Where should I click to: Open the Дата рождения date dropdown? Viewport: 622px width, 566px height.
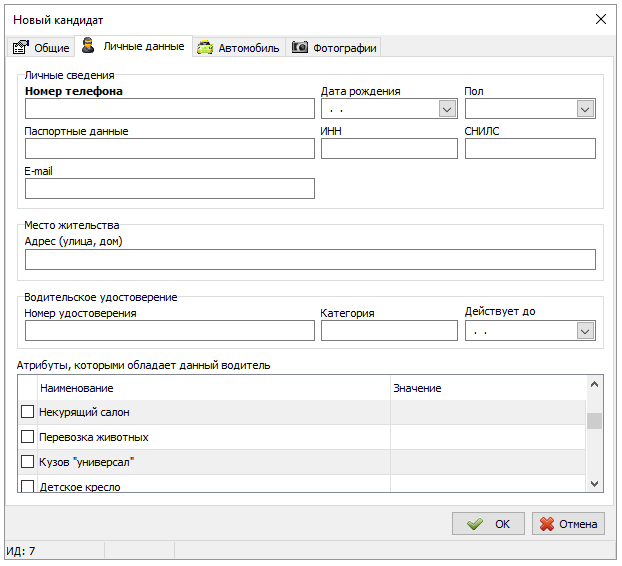[x=447, y=109]
